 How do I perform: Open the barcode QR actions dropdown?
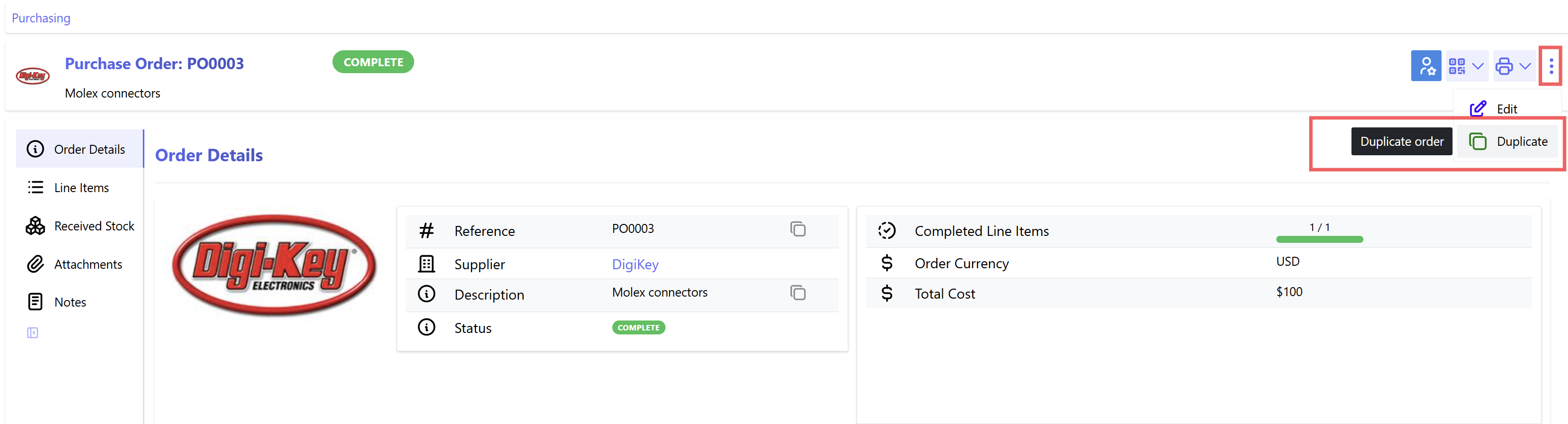point(1467,66)
